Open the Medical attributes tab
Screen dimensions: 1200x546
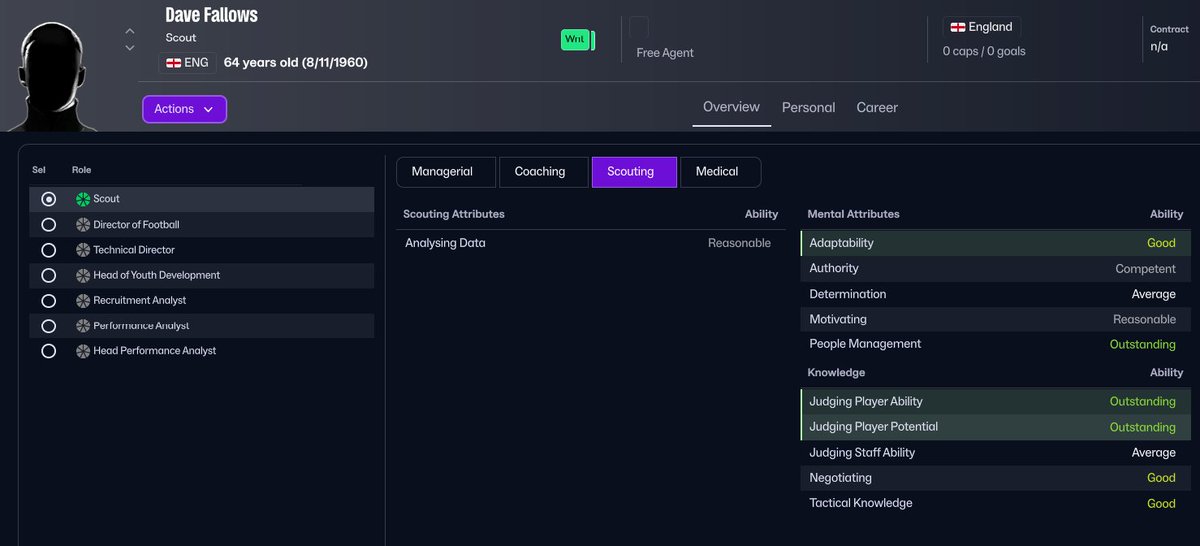tap(721, 172)
